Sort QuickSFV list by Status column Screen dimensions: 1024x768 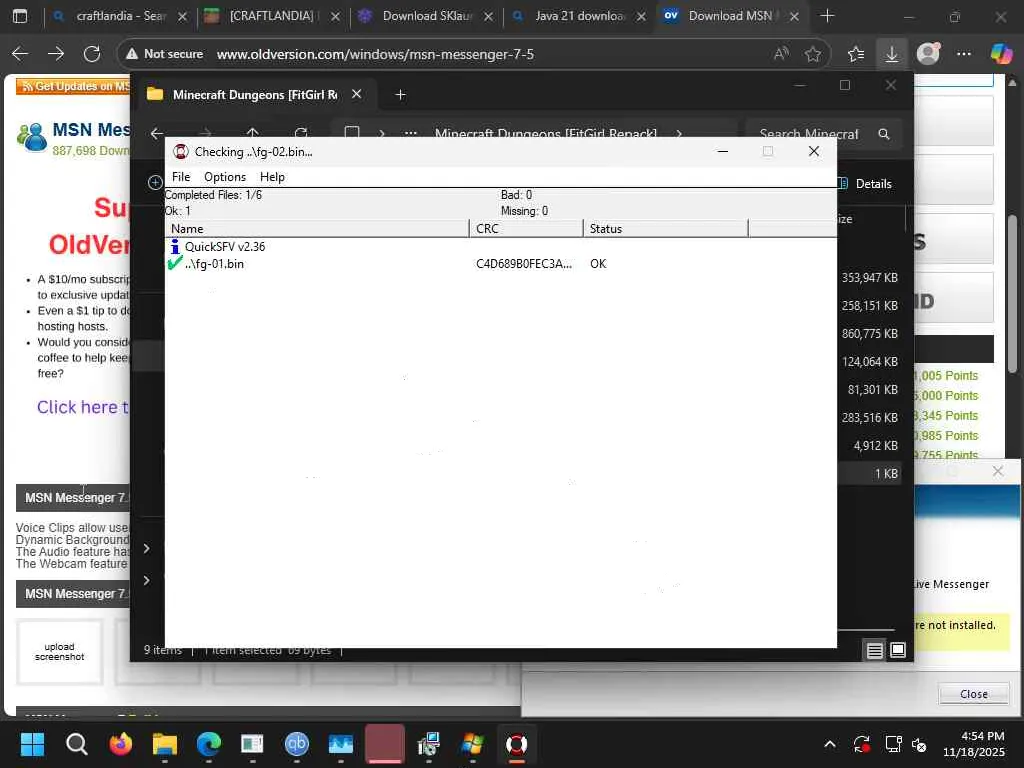(x=665, y=229)
